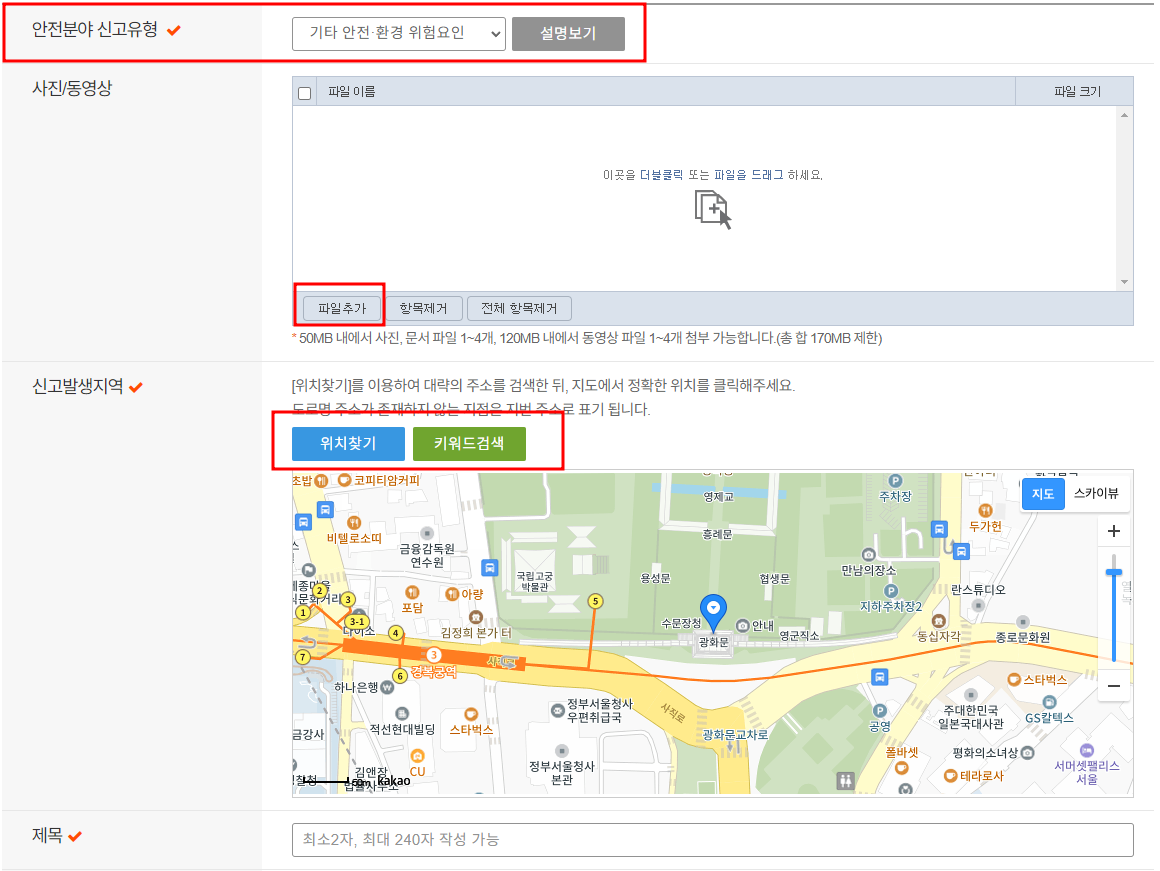Switch map to 지도 view
This screenshot has height=871, width=1160.
click(1042, 494)
